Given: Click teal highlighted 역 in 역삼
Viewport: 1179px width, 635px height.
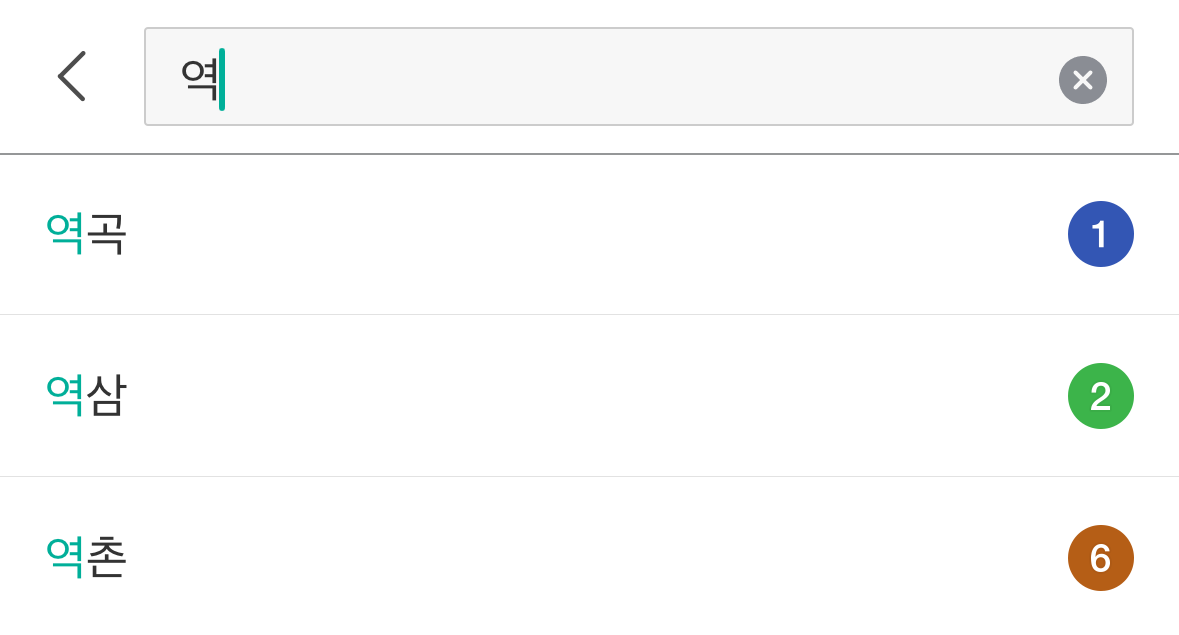Looking at the screenshot, I should 65,396.
